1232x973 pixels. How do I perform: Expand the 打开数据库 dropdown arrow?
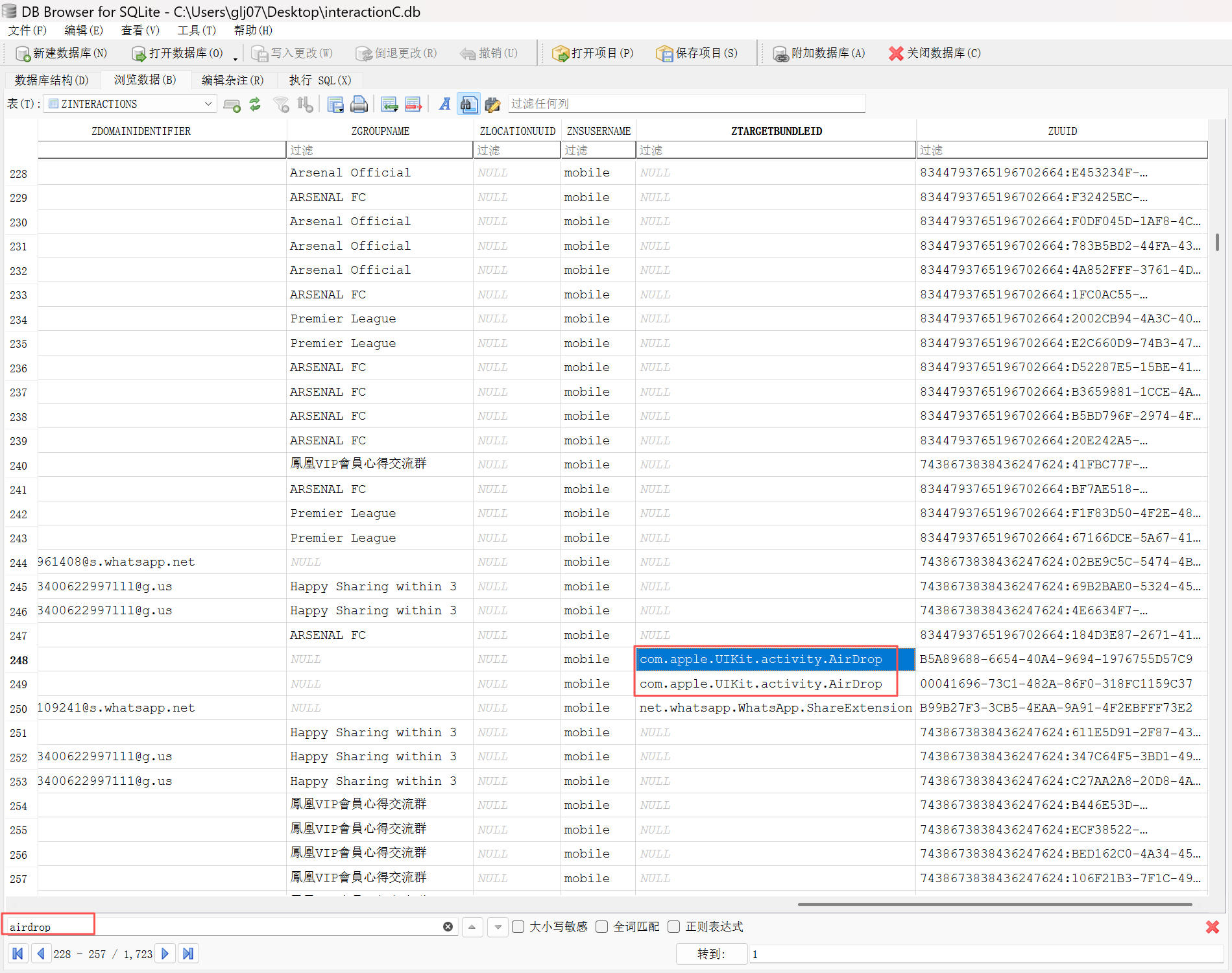coord(236,57)
